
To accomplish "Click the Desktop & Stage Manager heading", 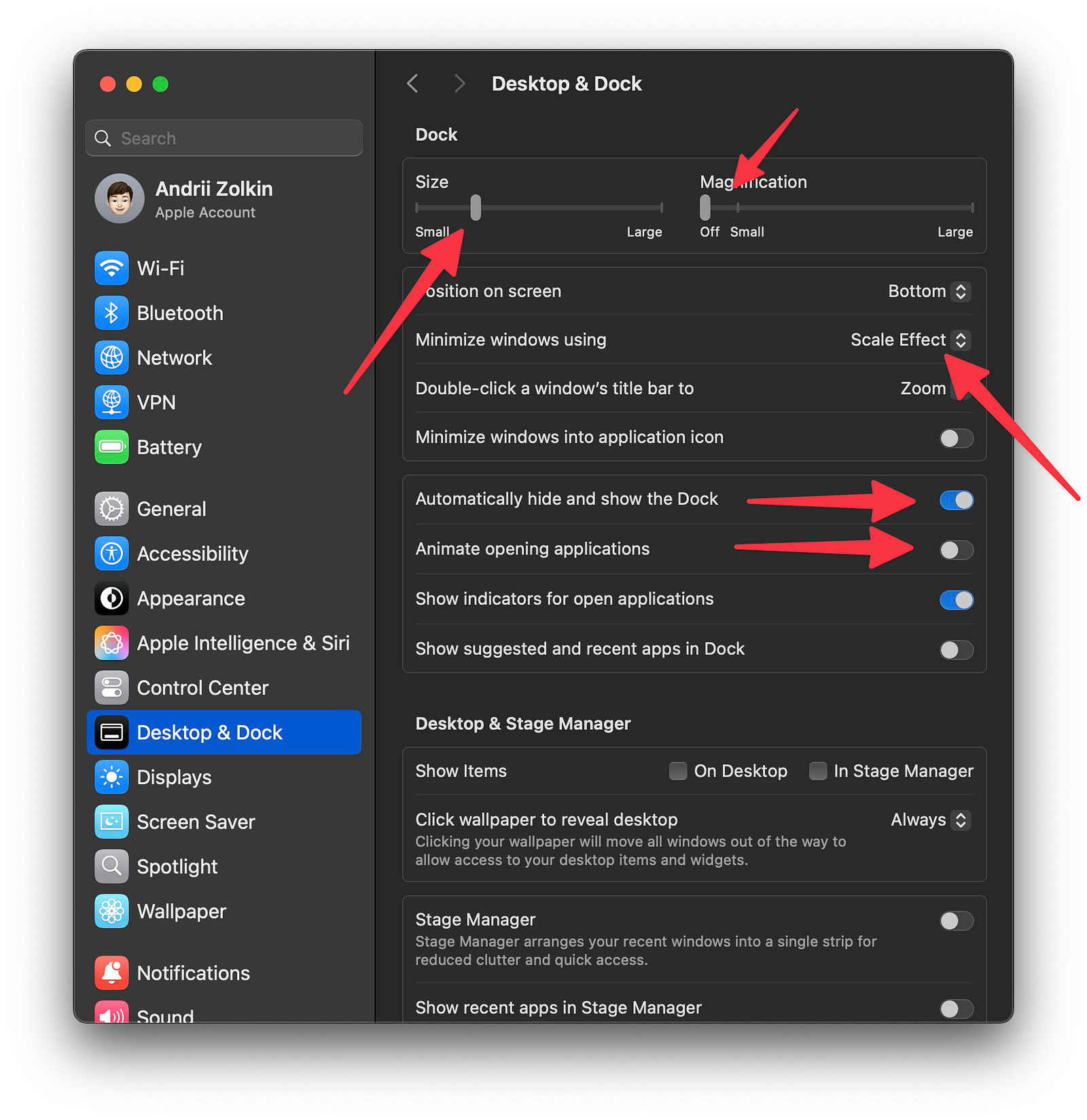I will click(523, 724).
